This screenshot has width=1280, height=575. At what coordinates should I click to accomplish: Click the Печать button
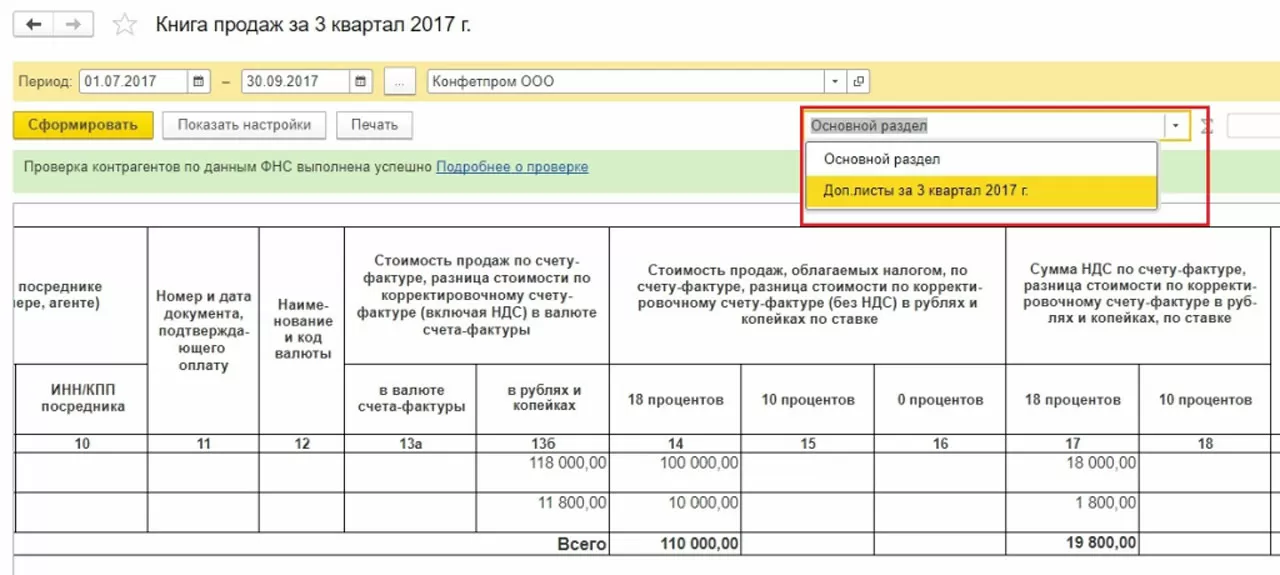374,125
